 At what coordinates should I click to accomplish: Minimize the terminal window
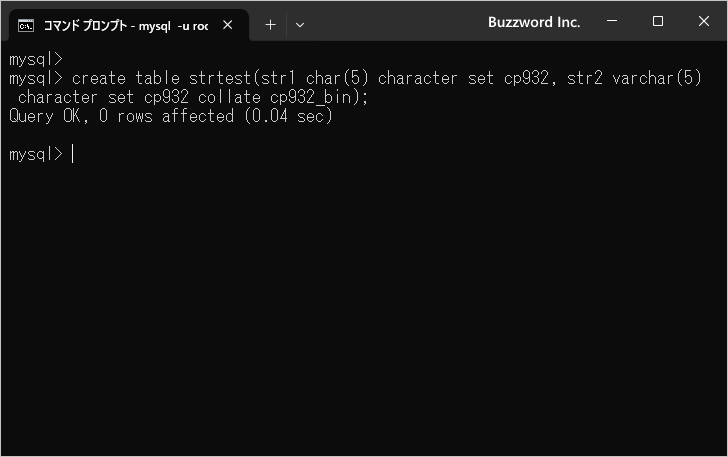point(612,21)
